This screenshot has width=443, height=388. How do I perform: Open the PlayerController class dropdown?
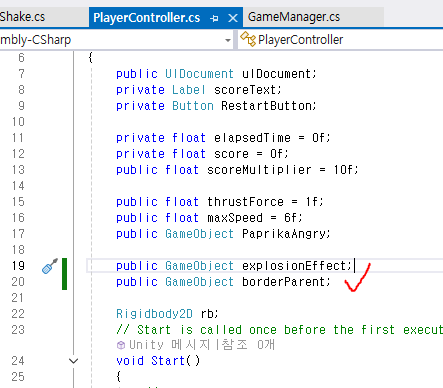tap(340, 40)
